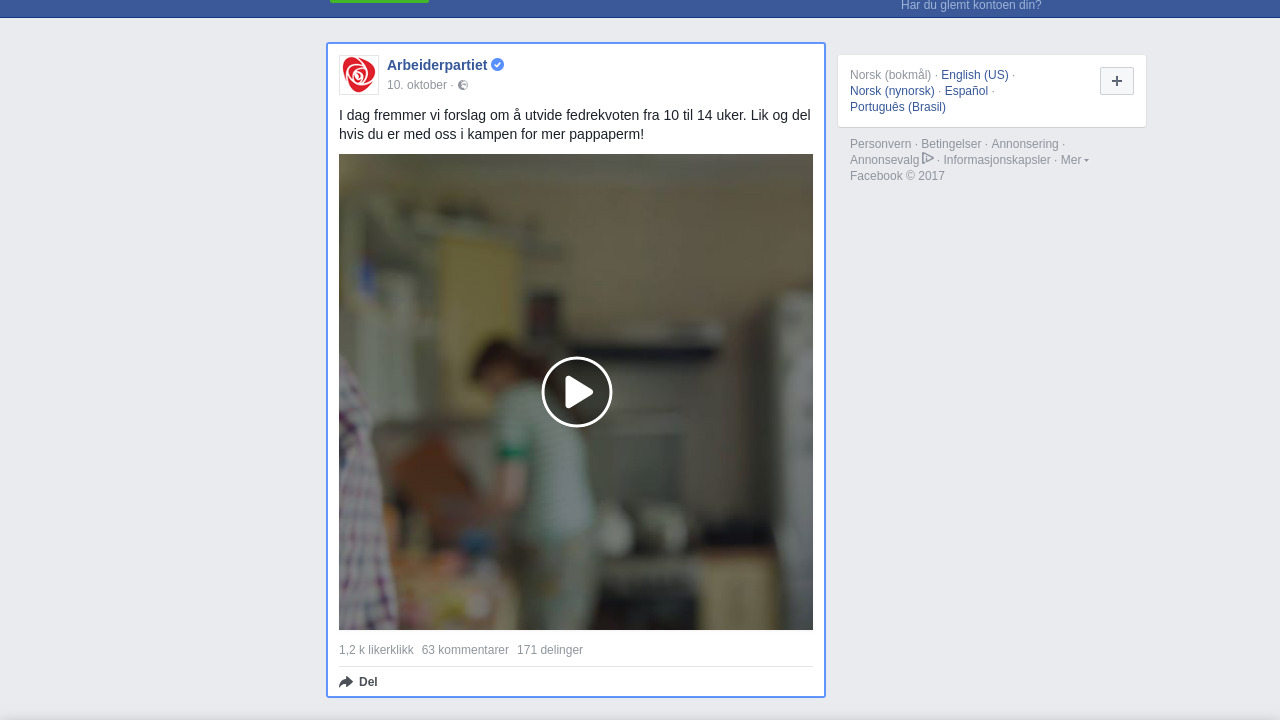Screen dimensions: 1280x720
Task: Choose Português (Brasil) language
Action: pyautogui.click(x=897, y=107)
